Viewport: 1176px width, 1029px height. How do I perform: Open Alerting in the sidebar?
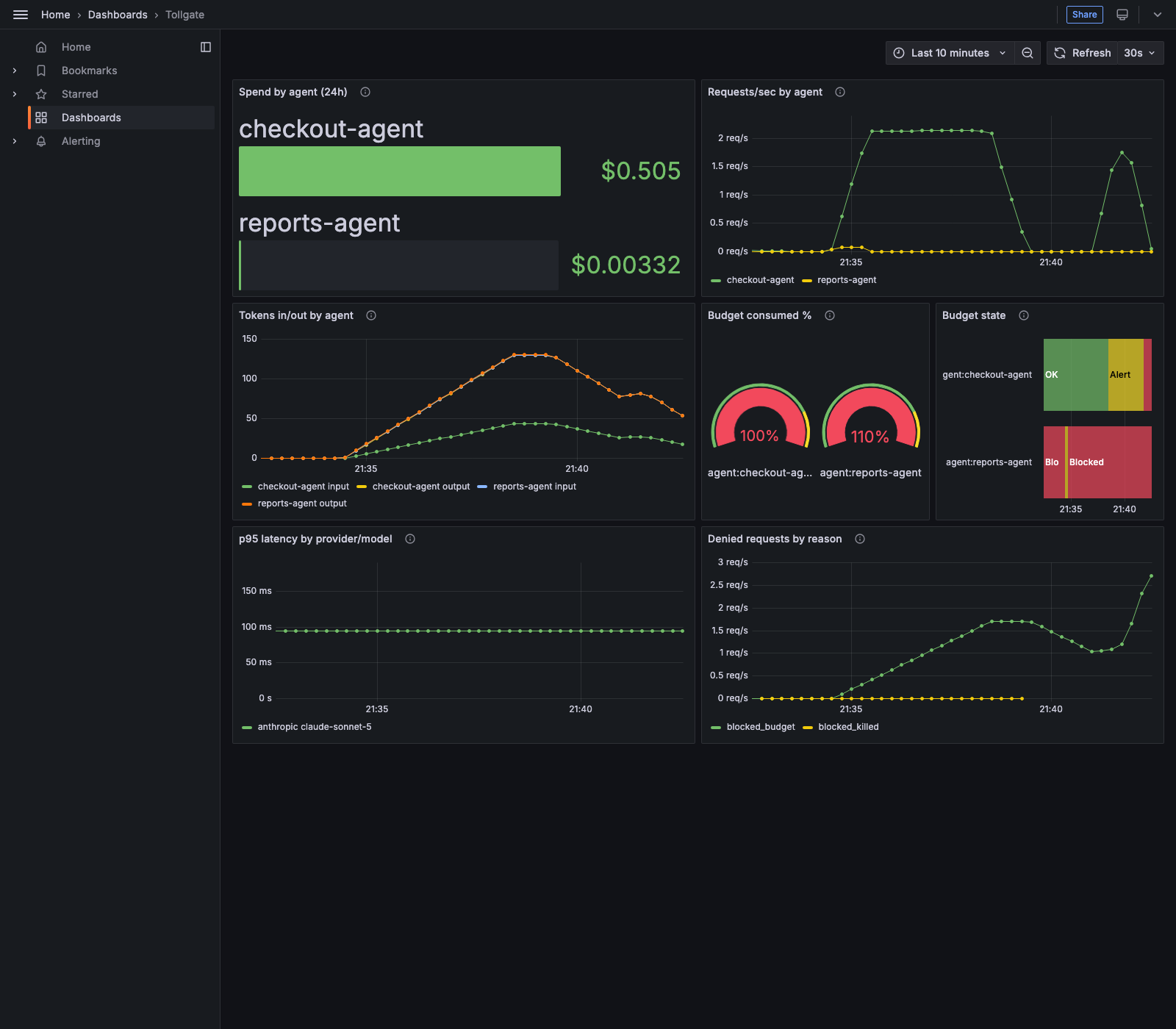[81, 141]
